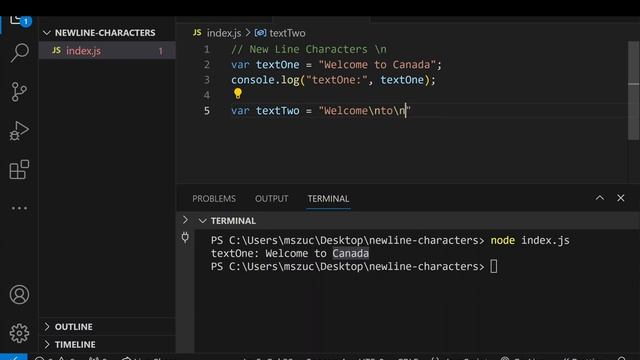This screenshot has height=360, width=640.
Task: Click textTwo in the breadcrumb path
Action: [287, 33]
